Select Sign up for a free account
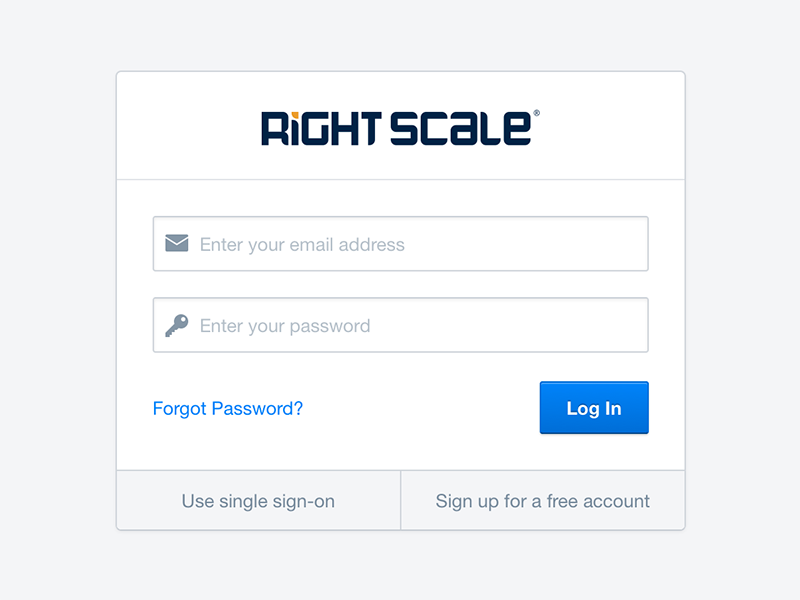The height and width of the screenshot is (600, 800). click(x=543, y=501)
